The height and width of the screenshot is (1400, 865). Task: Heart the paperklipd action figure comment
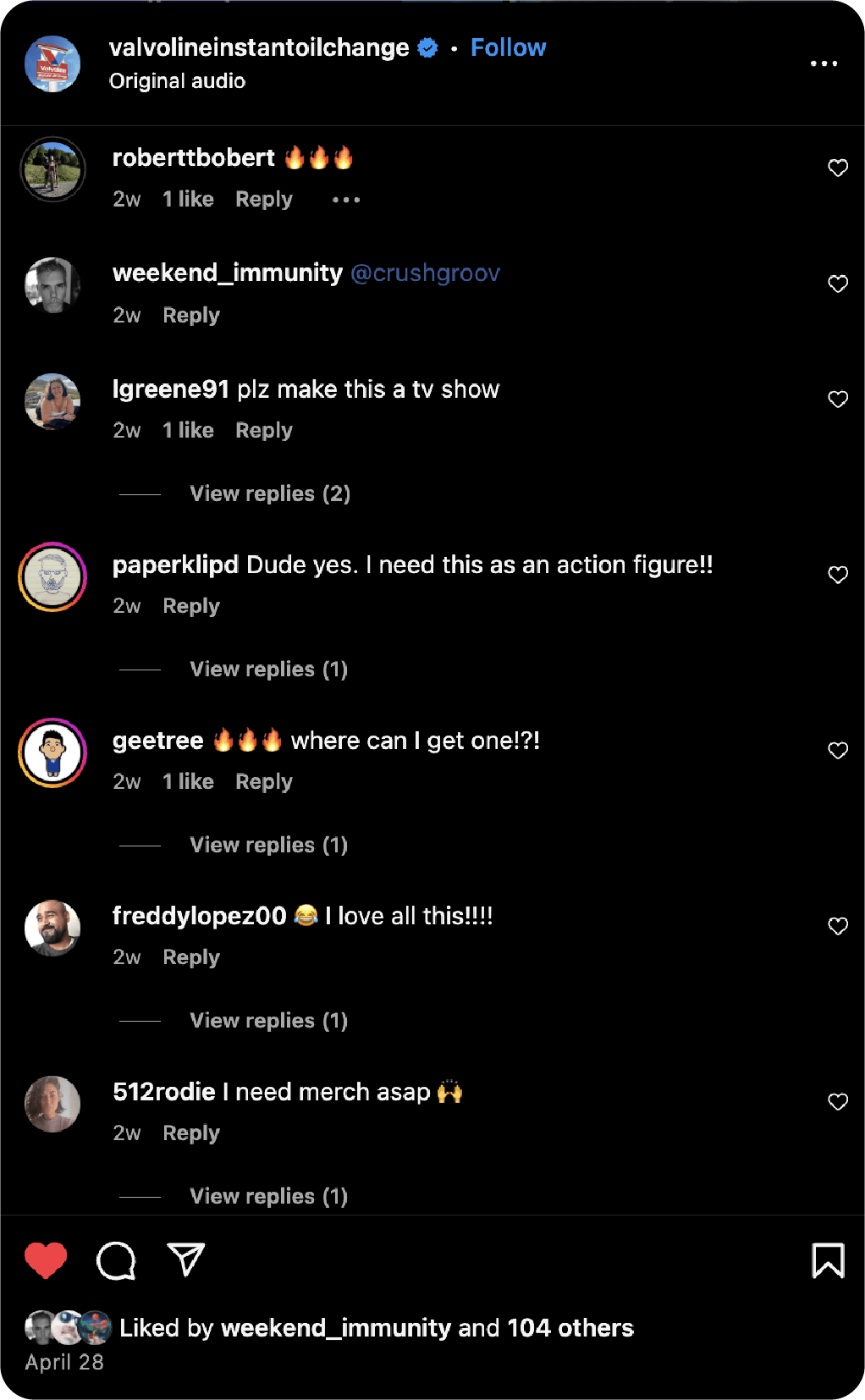tap(838, 576)
